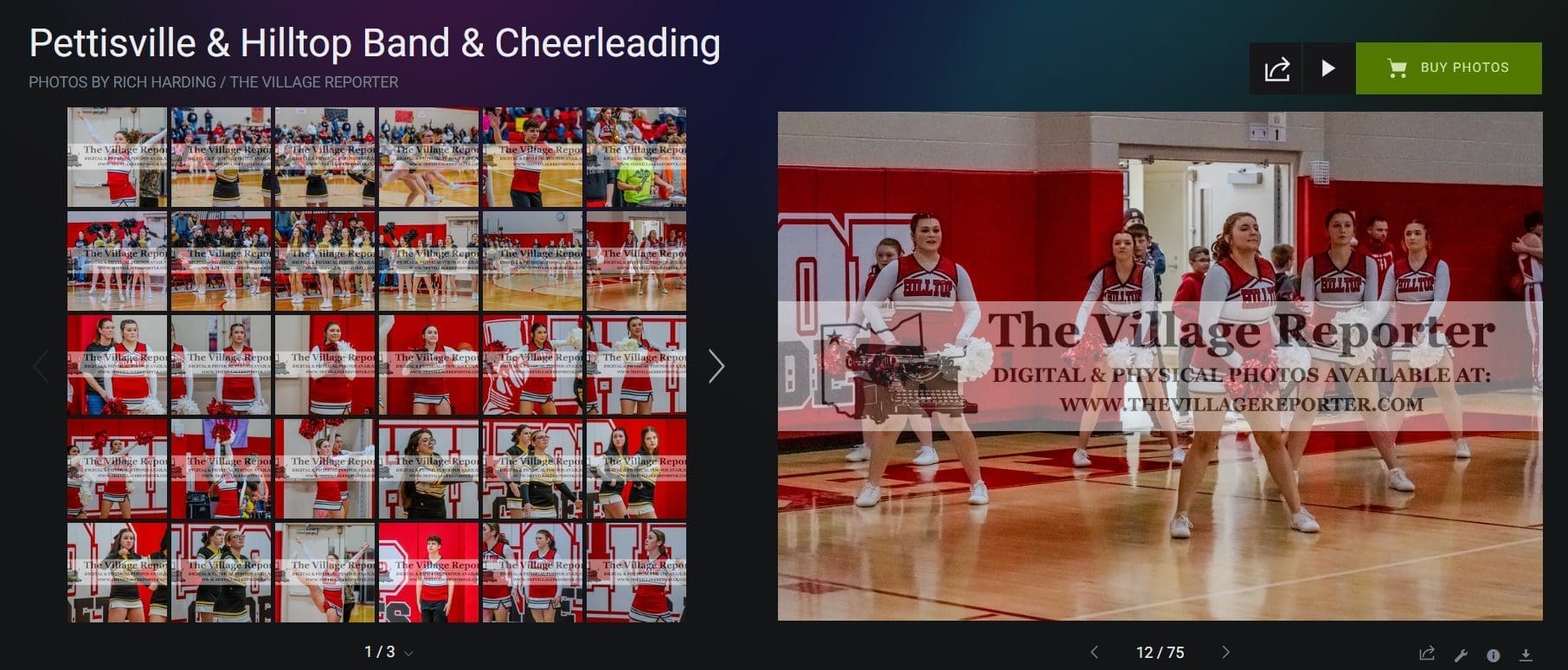Open the page 1 / 3 dropdown
This screenshot has height=670, width=1568.
click(x=389, y=652)
